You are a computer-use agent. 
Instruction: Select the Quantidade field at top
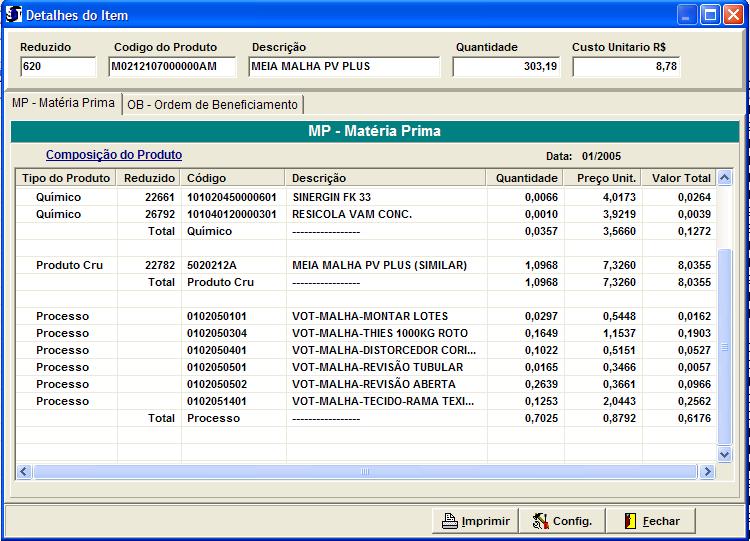pos(508,67)
